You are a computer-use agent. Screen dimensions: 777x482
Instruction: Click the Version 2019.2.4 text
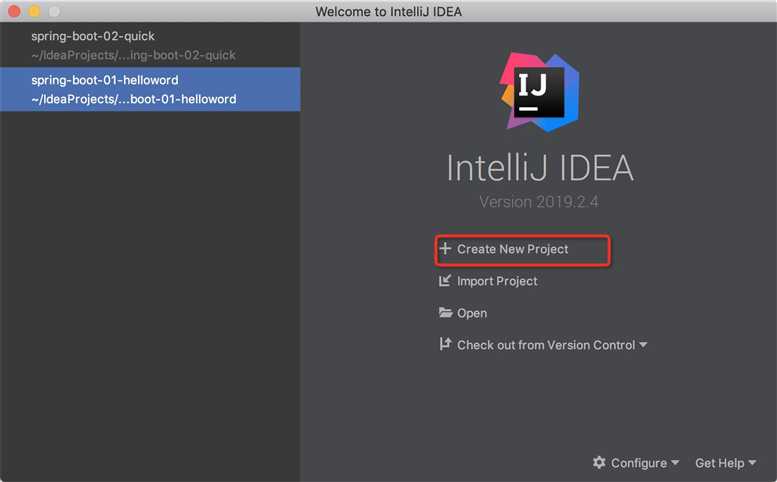pyautogui.click(x=539, y=202)
